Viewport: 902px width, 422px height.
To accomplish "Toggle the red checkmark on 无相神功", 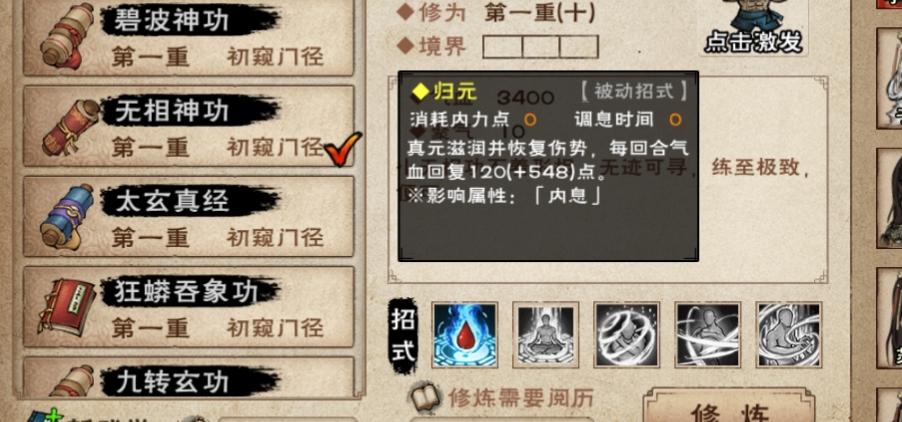I will click(343, 148).
